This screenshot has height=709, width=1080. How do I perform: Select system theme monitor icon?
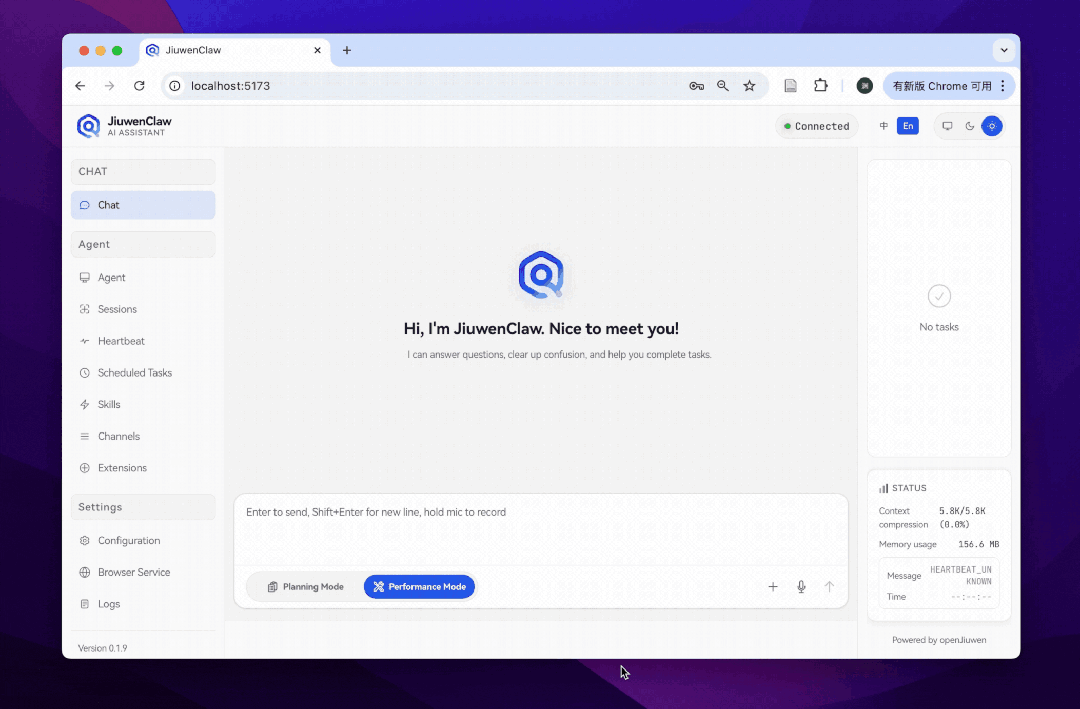pyautogui.click(x=948, y=126)
